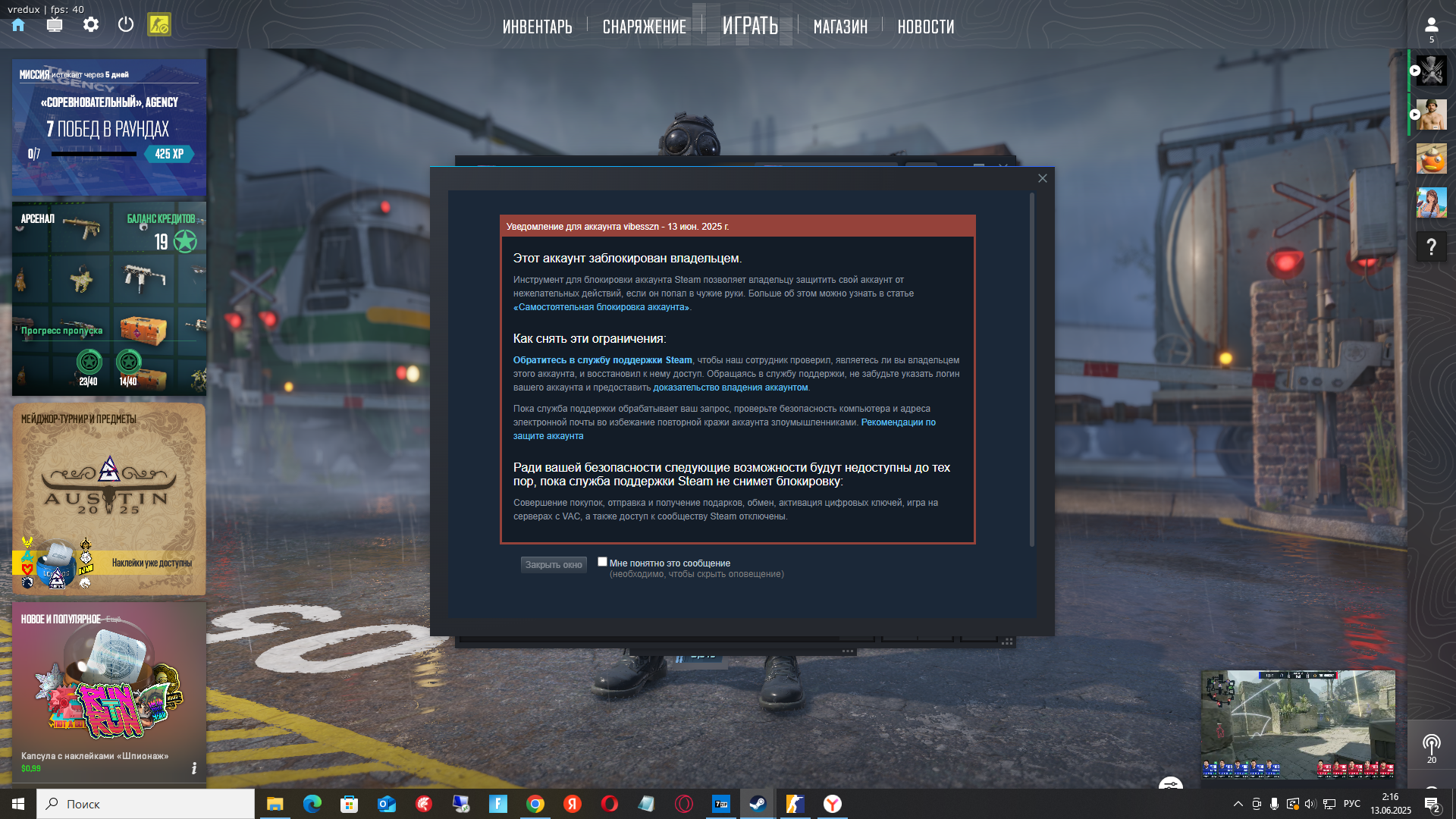Open the blue F app taskbar icon
This screenshot has width=1456, height=819.
tap(498, 804)
